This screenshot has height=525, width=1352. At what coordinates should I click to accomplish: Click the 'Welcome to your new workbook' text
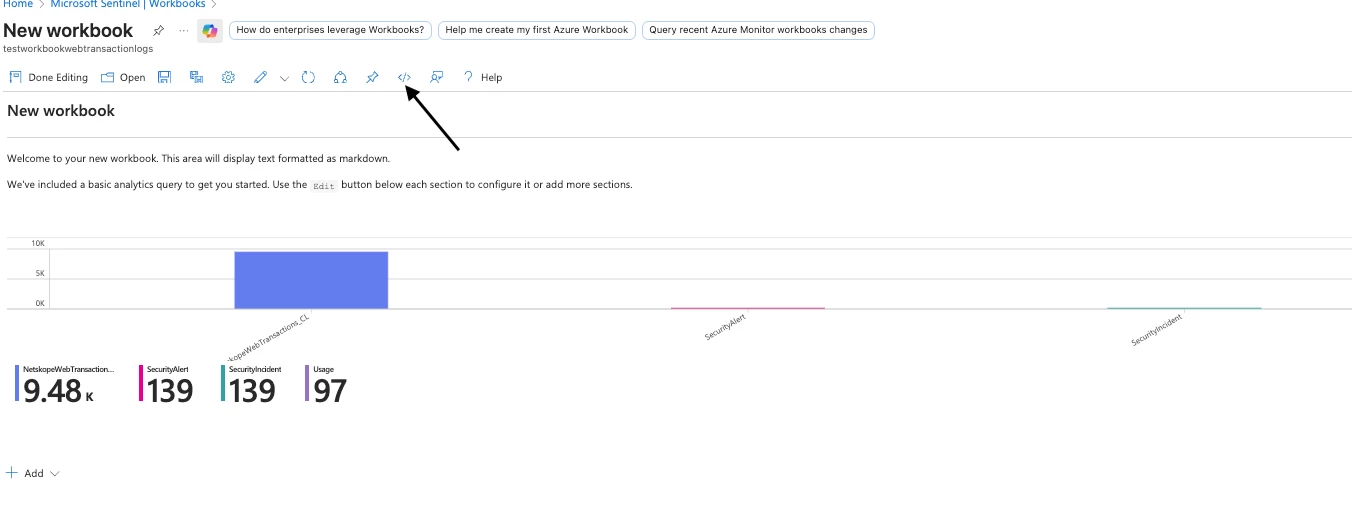pyautogui.click(x=198, y=158)
